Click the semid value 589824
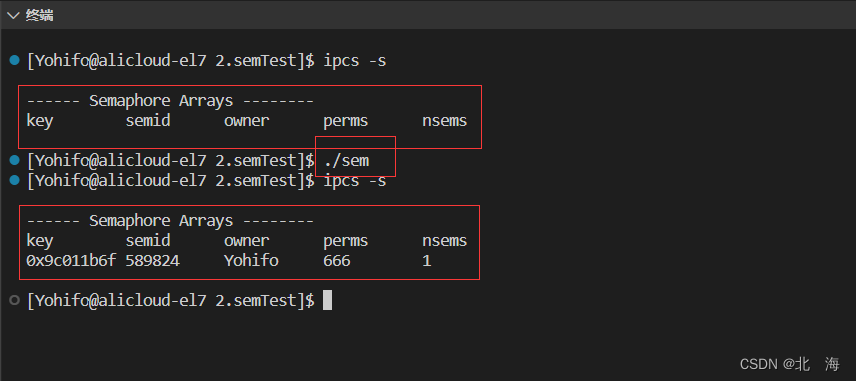 (x=152, y=260)
